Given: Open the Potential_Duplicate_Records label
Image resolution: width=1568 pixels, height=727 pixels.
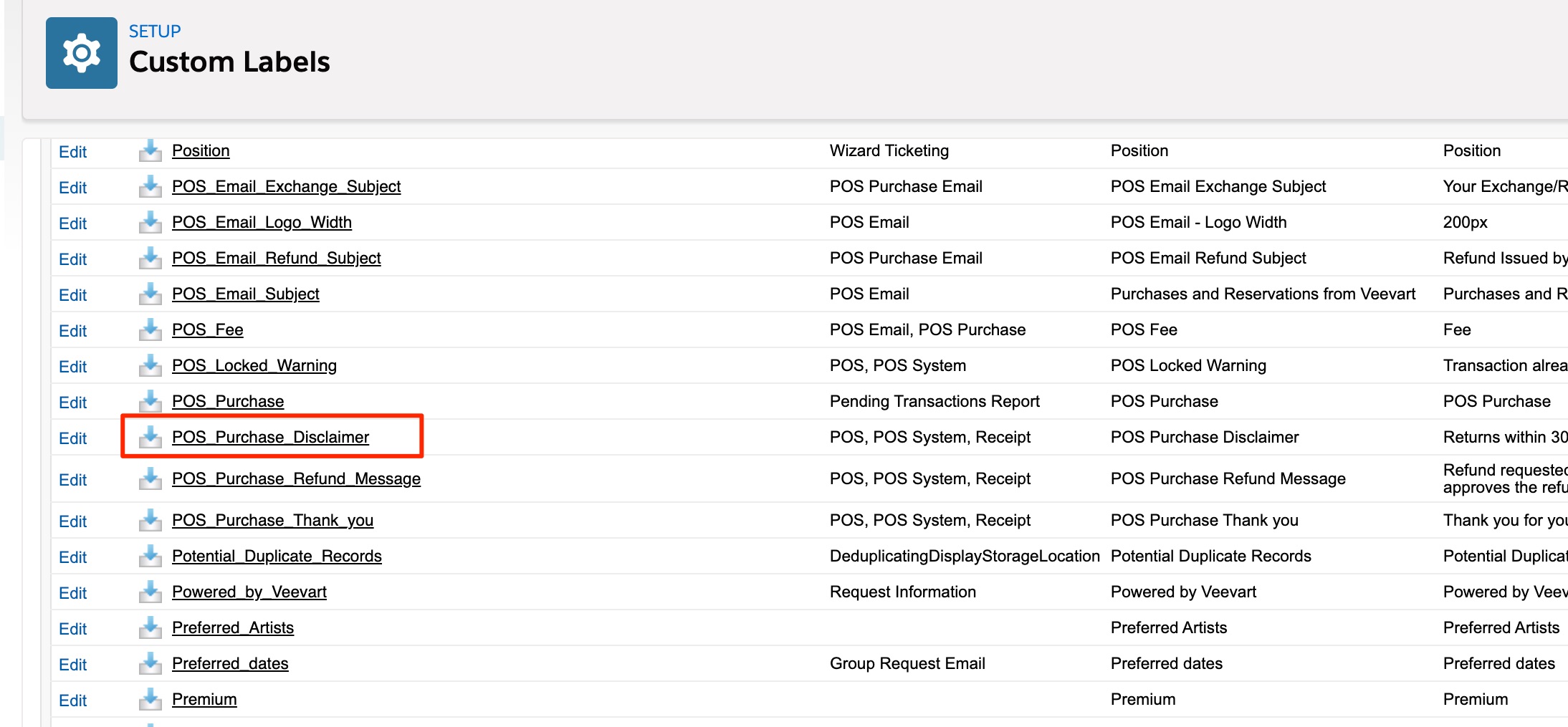Looking at the screenshot, I should [x=277, y=556].
